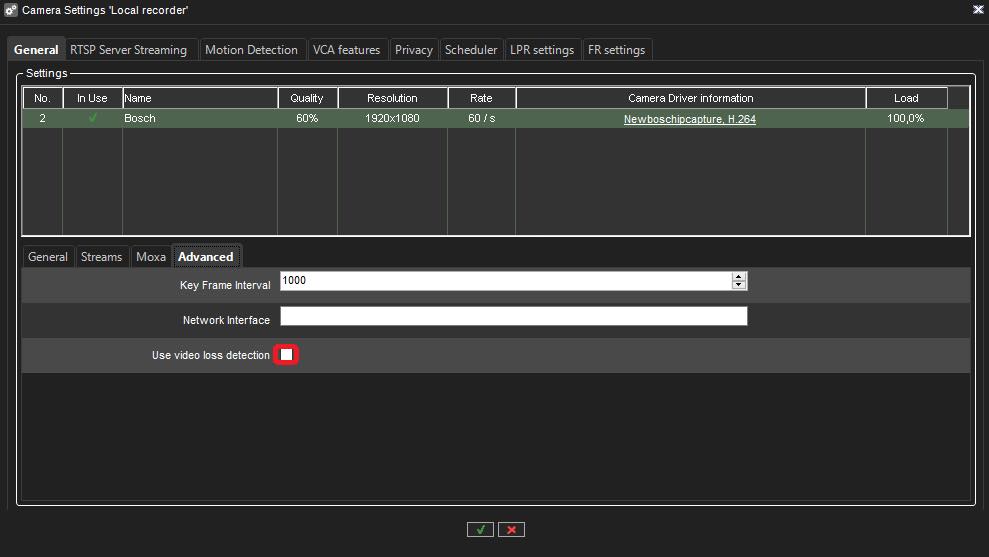Click the green checkmark confirm button
Image resolution: width=989 pixels, height=557 pixels.
click(480, 530)
